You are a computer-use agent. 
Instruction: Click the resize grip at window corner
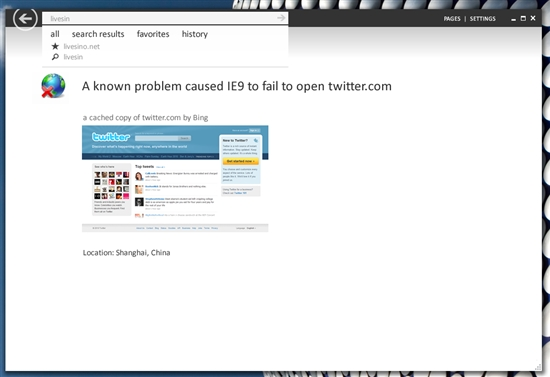pos(538,366)
